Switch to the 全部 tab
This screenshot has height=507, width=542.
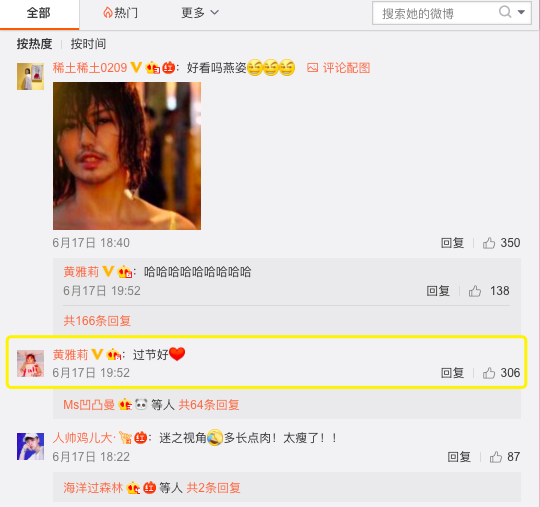(x=39, y=13)
